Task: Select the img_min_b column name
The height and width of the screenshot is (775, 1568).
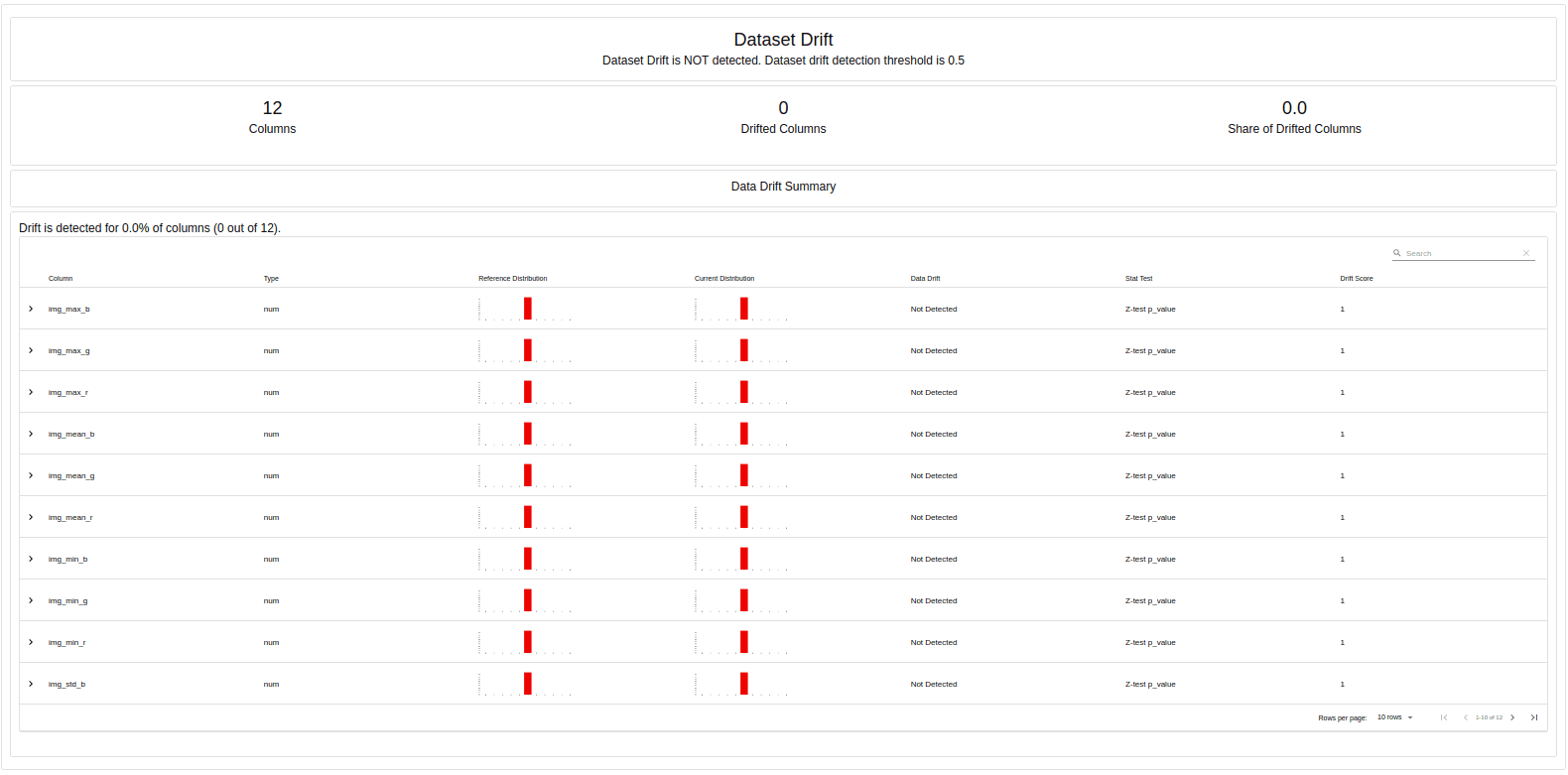Action: 68,560
